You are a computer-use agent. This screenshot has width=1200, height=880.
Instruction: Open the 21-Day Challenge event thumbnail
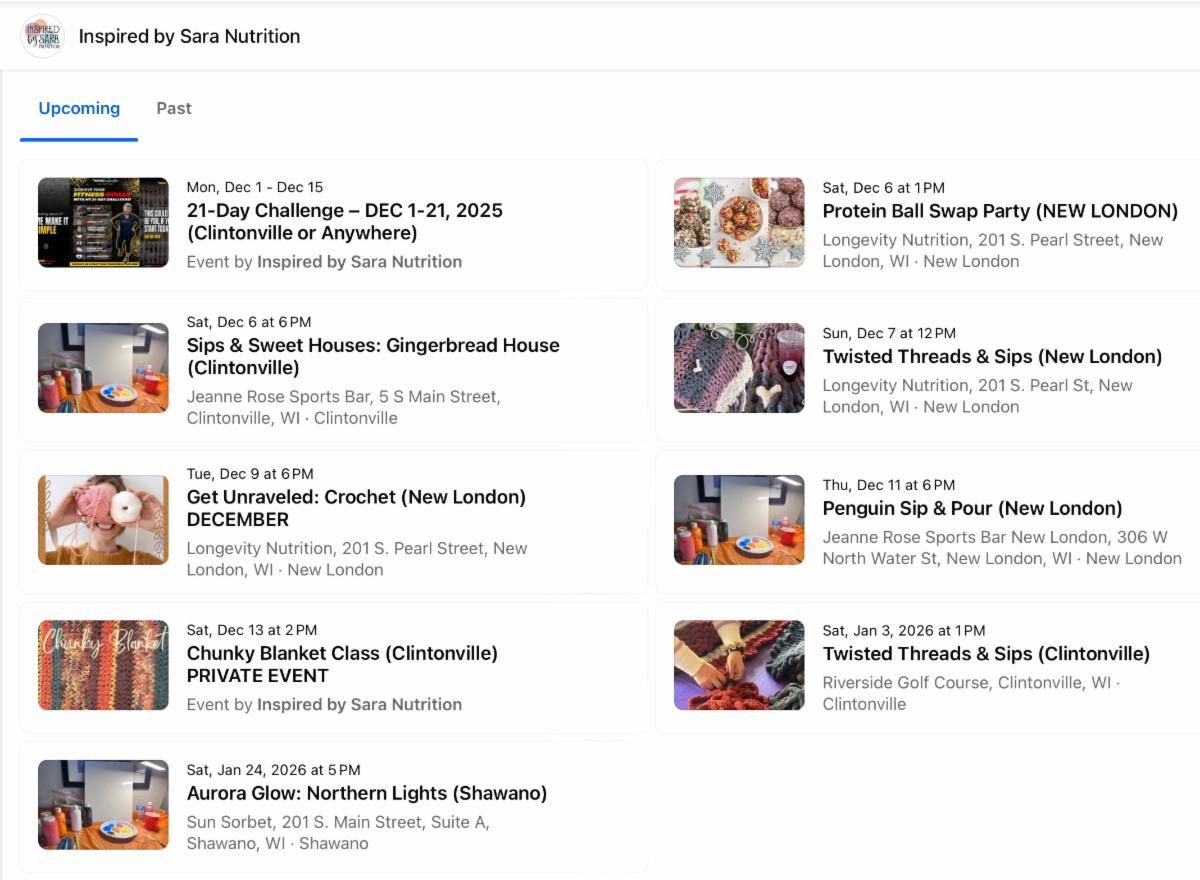tap(103, 223)
